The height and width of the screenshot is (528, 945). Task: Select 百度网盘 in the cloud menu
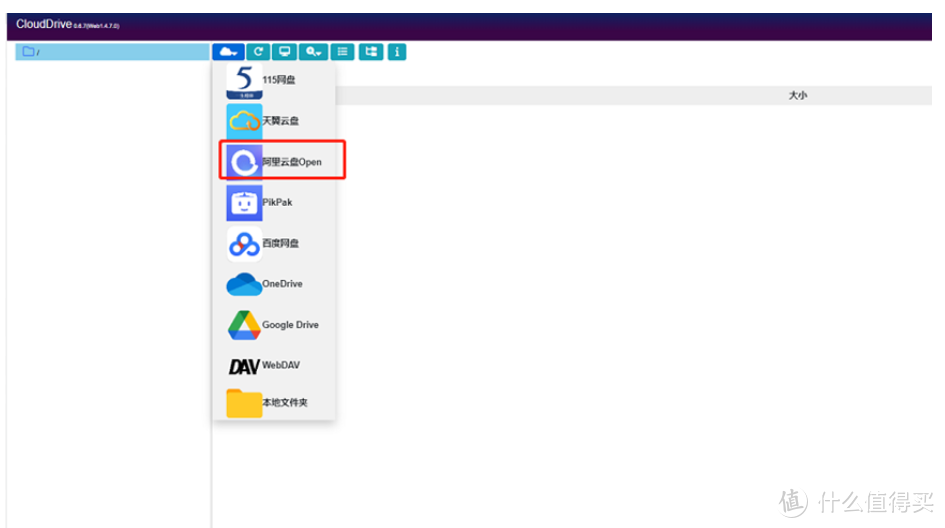[274, 244]
